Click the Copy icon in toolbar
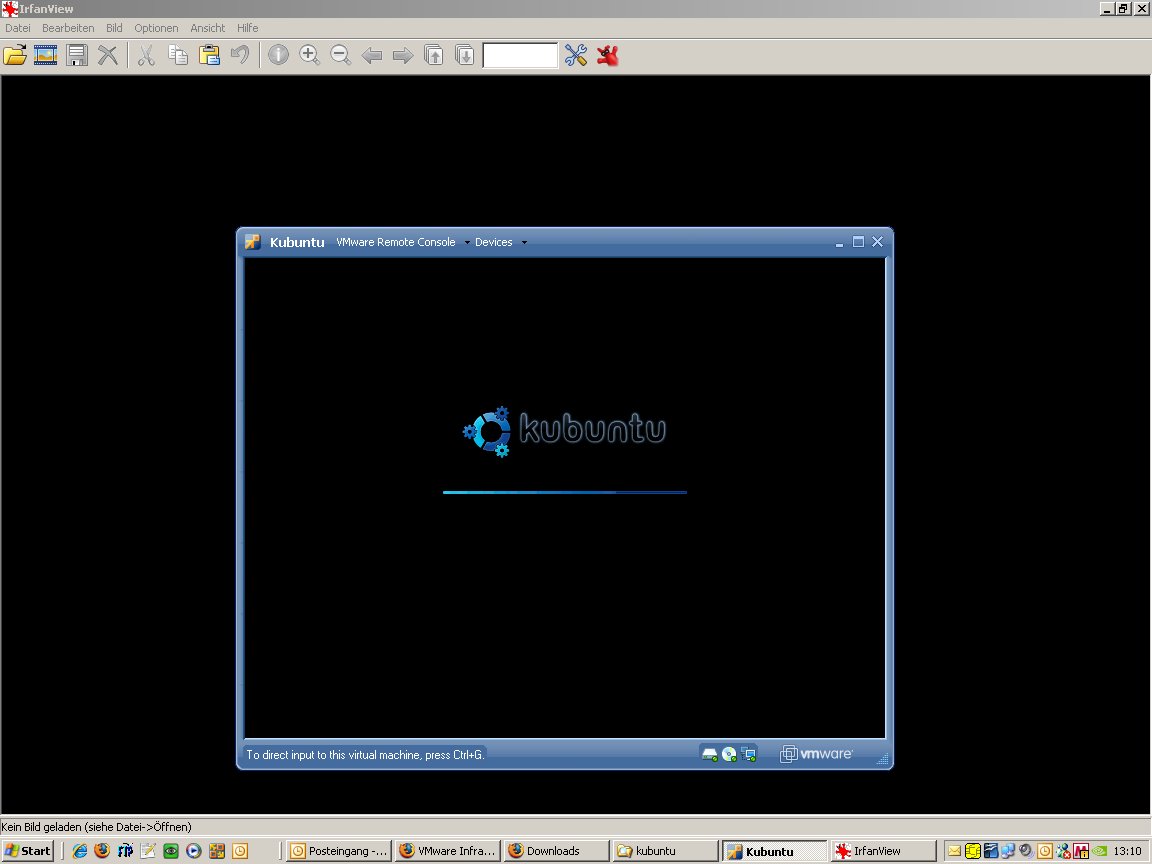The image size is (1152, 864). point(178,55)
